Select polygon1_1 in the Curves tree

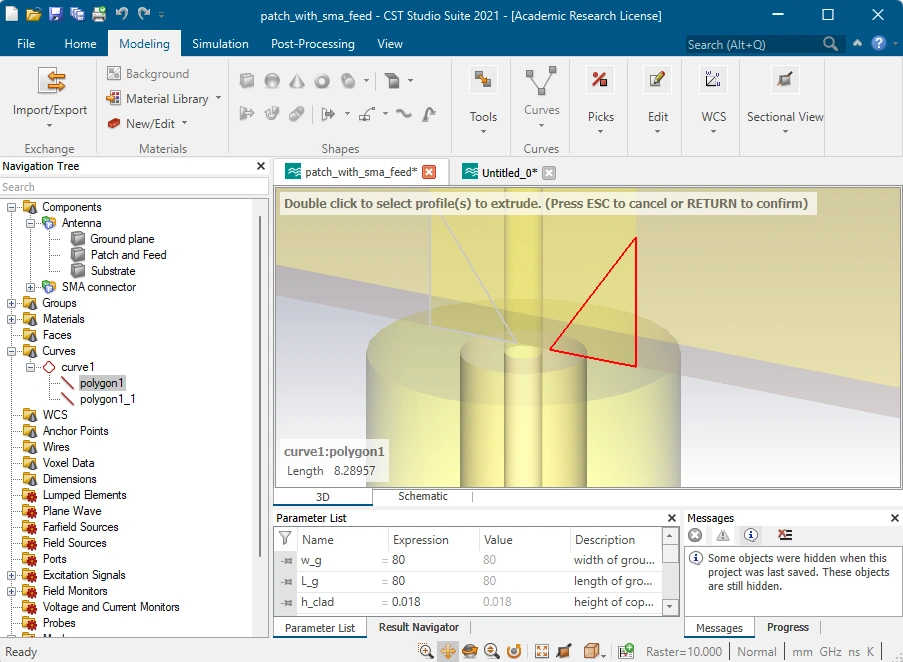pyautogui.click(x=108, y=399)
